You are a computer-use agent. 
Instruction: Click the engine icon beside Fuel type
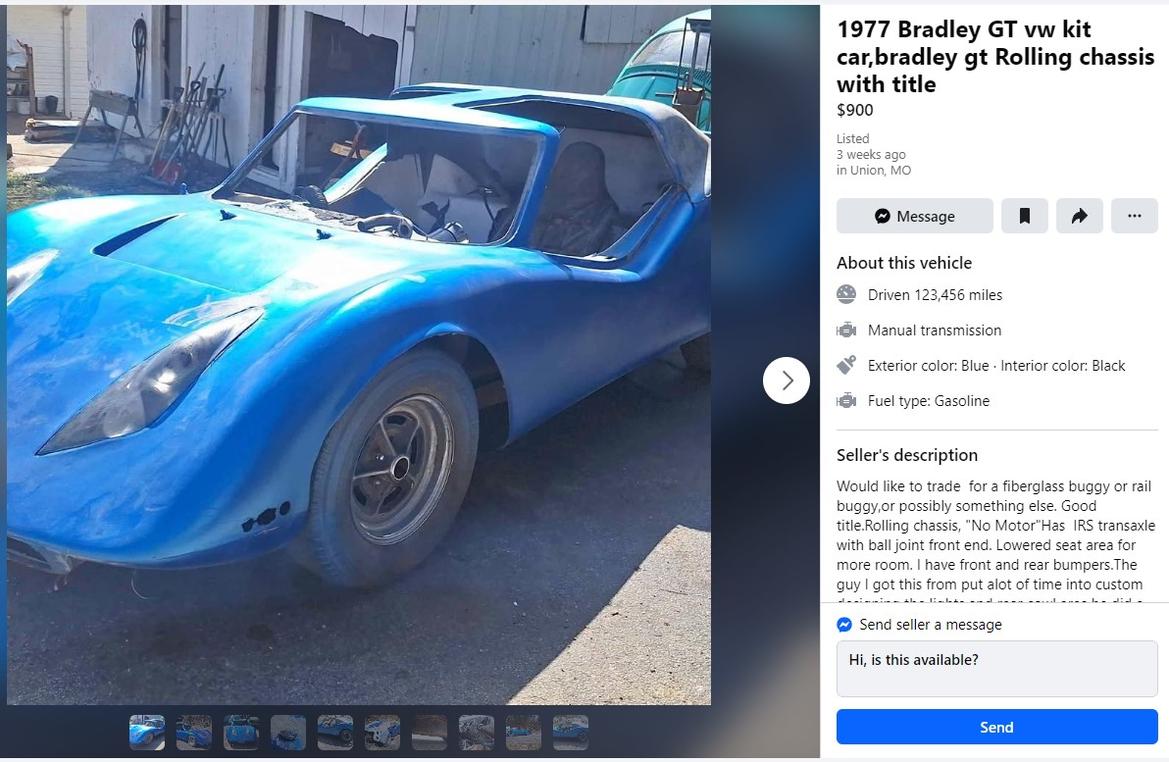(846, 400)
